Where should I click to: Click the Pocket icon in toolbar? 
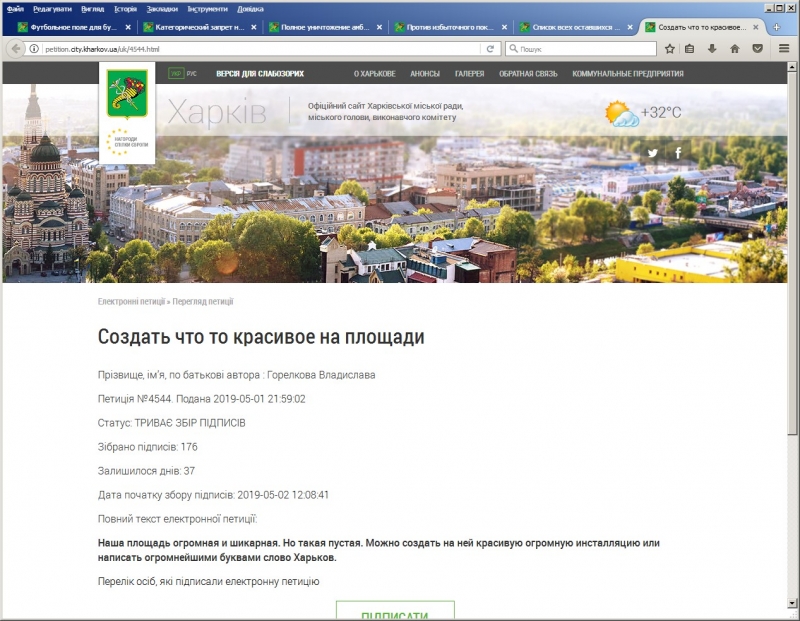point(757,48)
